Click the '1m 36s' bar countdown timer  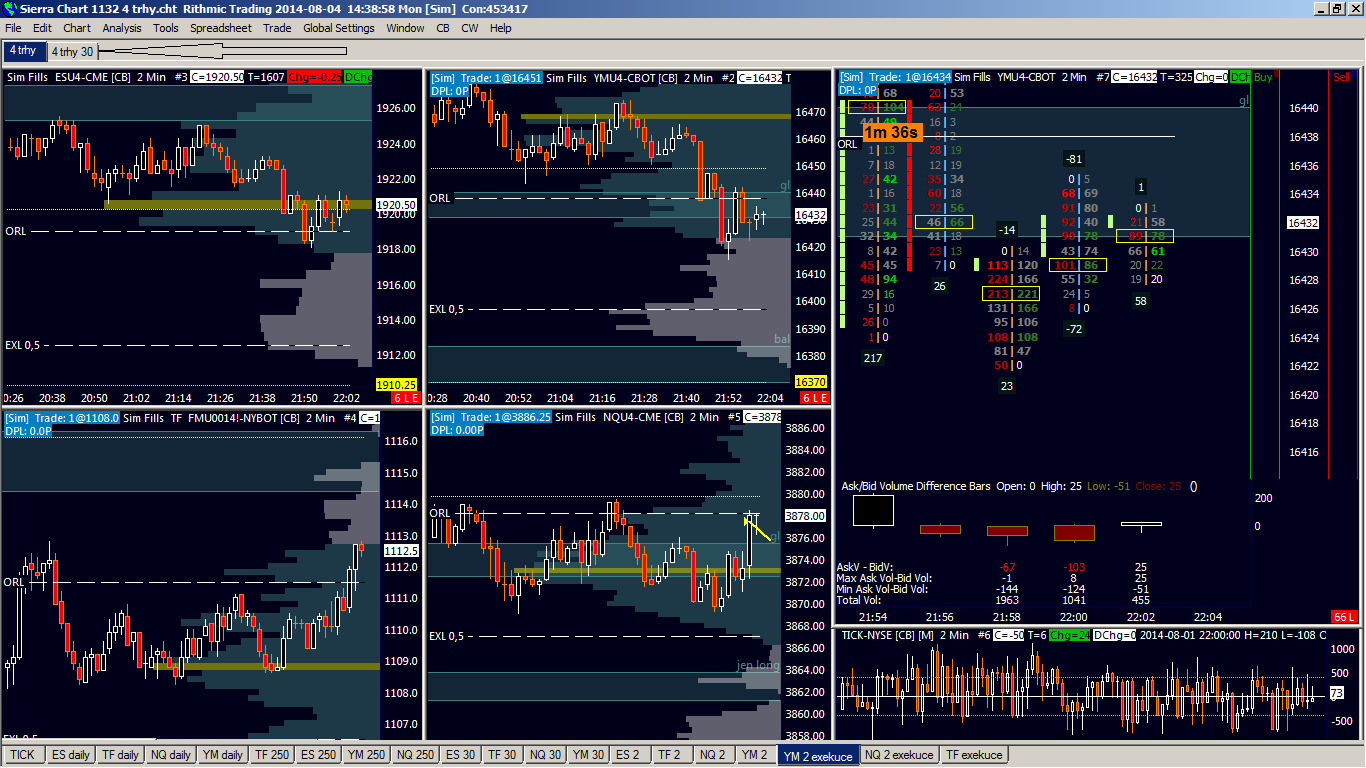coord(891,133)
